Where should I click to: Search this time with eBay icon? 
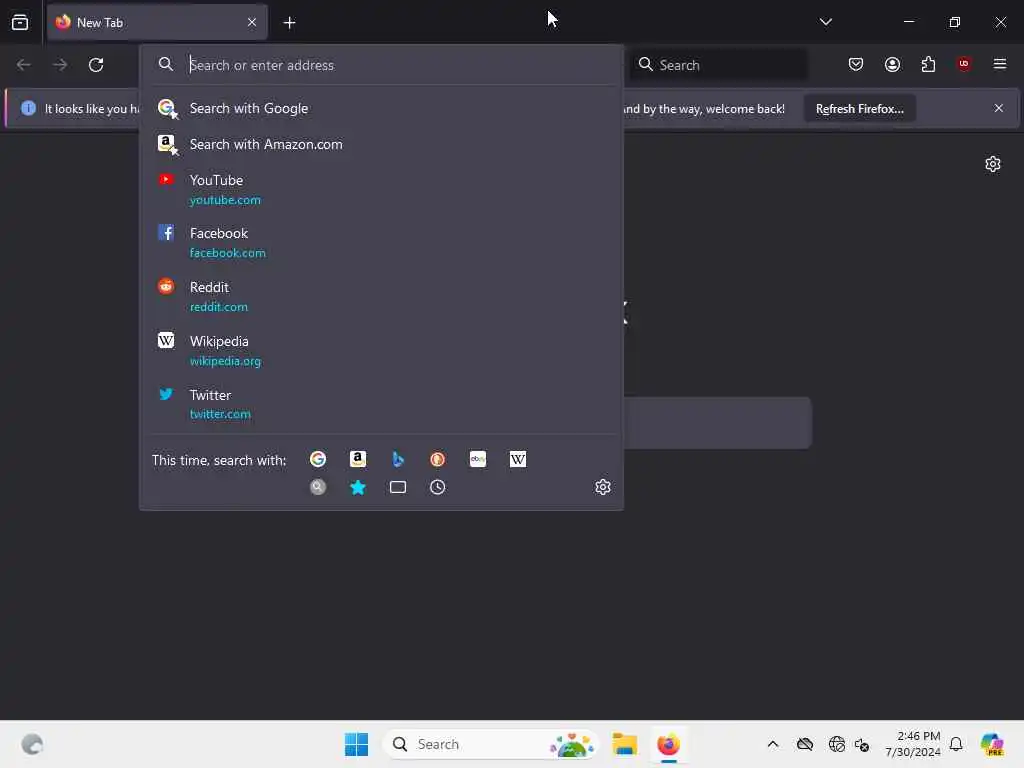(x=478, y=459)
